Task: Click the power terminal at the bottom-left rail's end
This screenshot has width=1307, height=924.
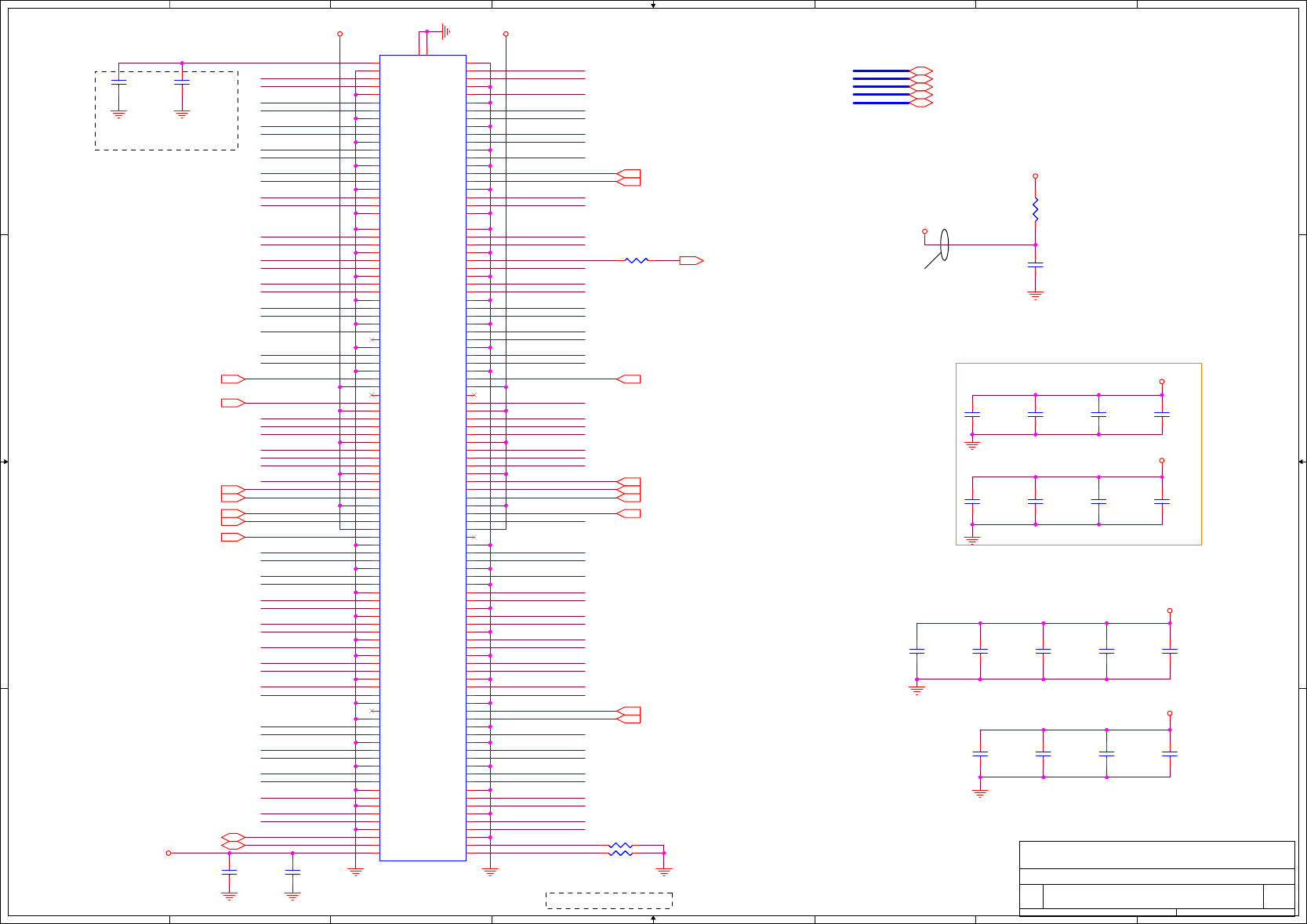Action: [x=168, y=853]
